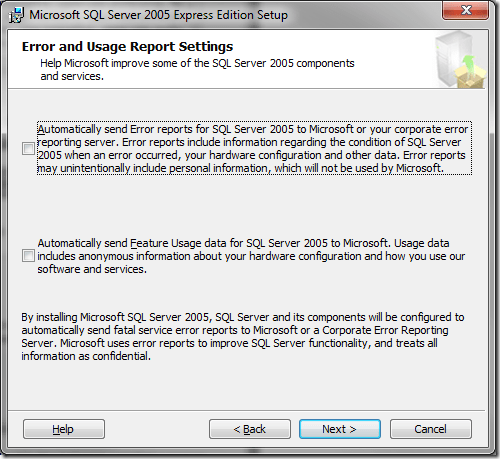Click the "Error and Usage Report Settings" heading

[127, 46]
